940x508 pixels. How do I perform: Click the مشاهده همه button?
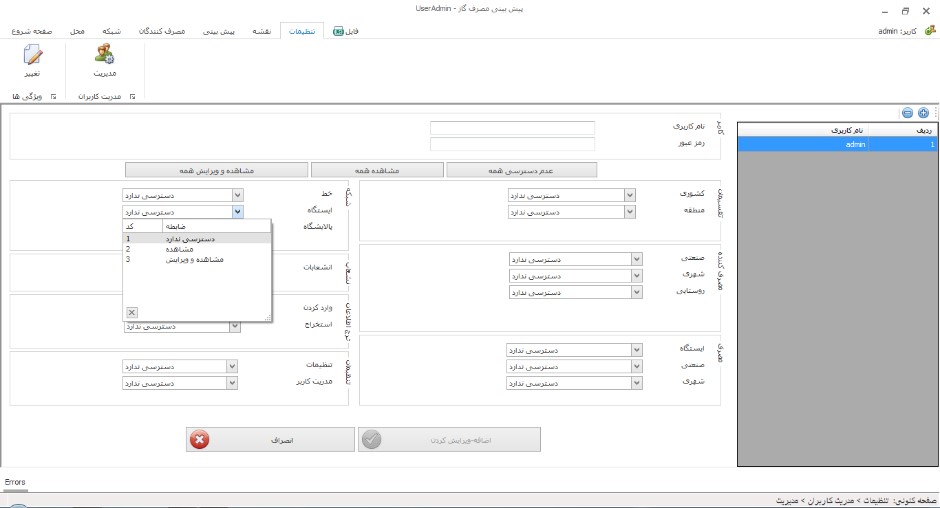pos(377,170)
